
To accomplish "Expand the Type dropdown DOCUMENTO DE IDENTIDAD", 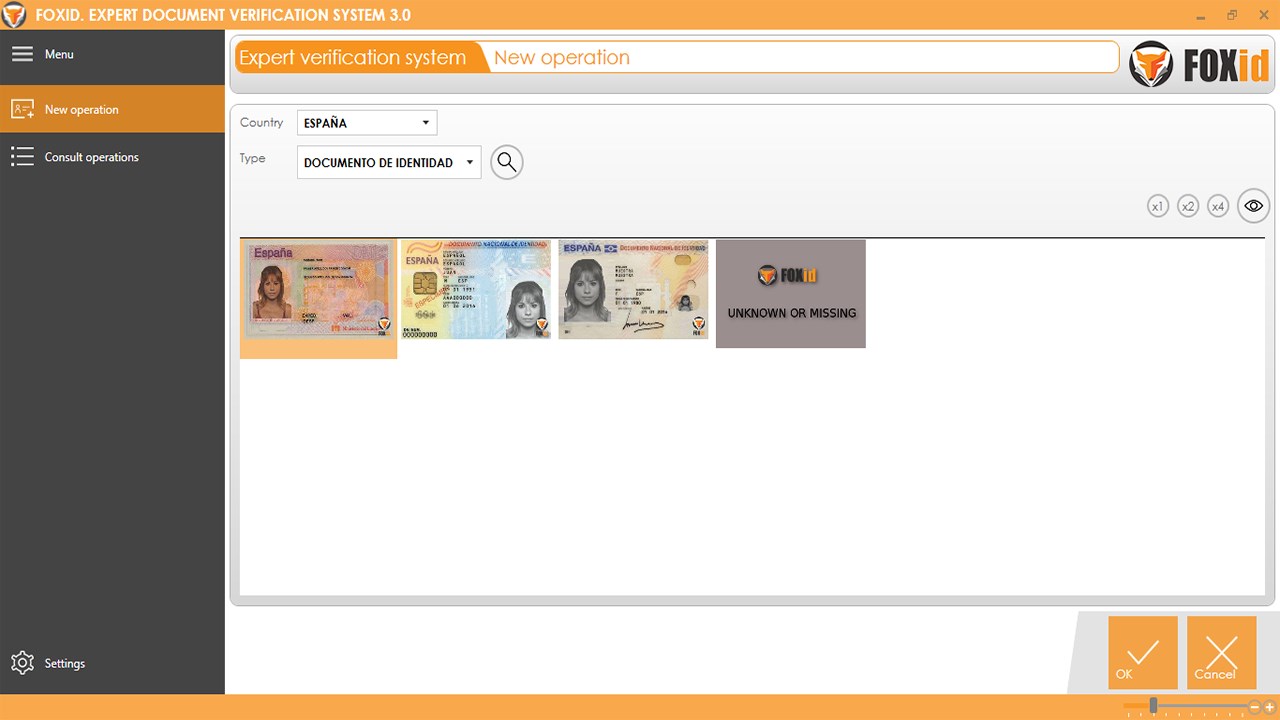I will pyautogui.click(x=389, y=162).
